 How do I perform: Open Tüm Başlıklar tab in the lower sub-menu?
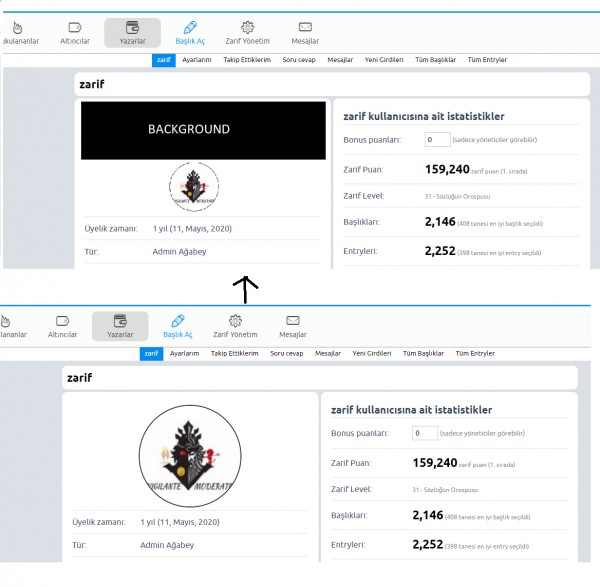423,353
